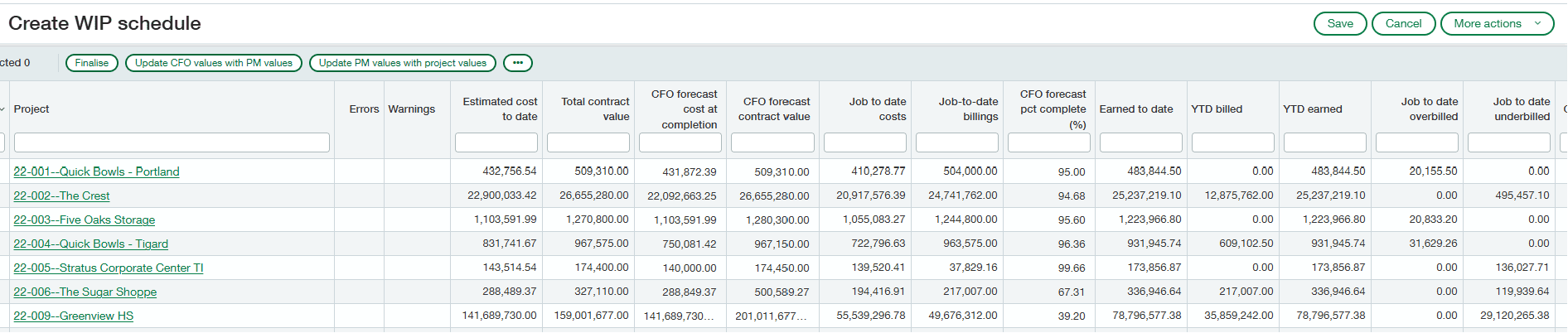The height and width of the screenshot is (333, 1568).
Task: Sort by Job to date overbilled header
Action: (1430, 109)
